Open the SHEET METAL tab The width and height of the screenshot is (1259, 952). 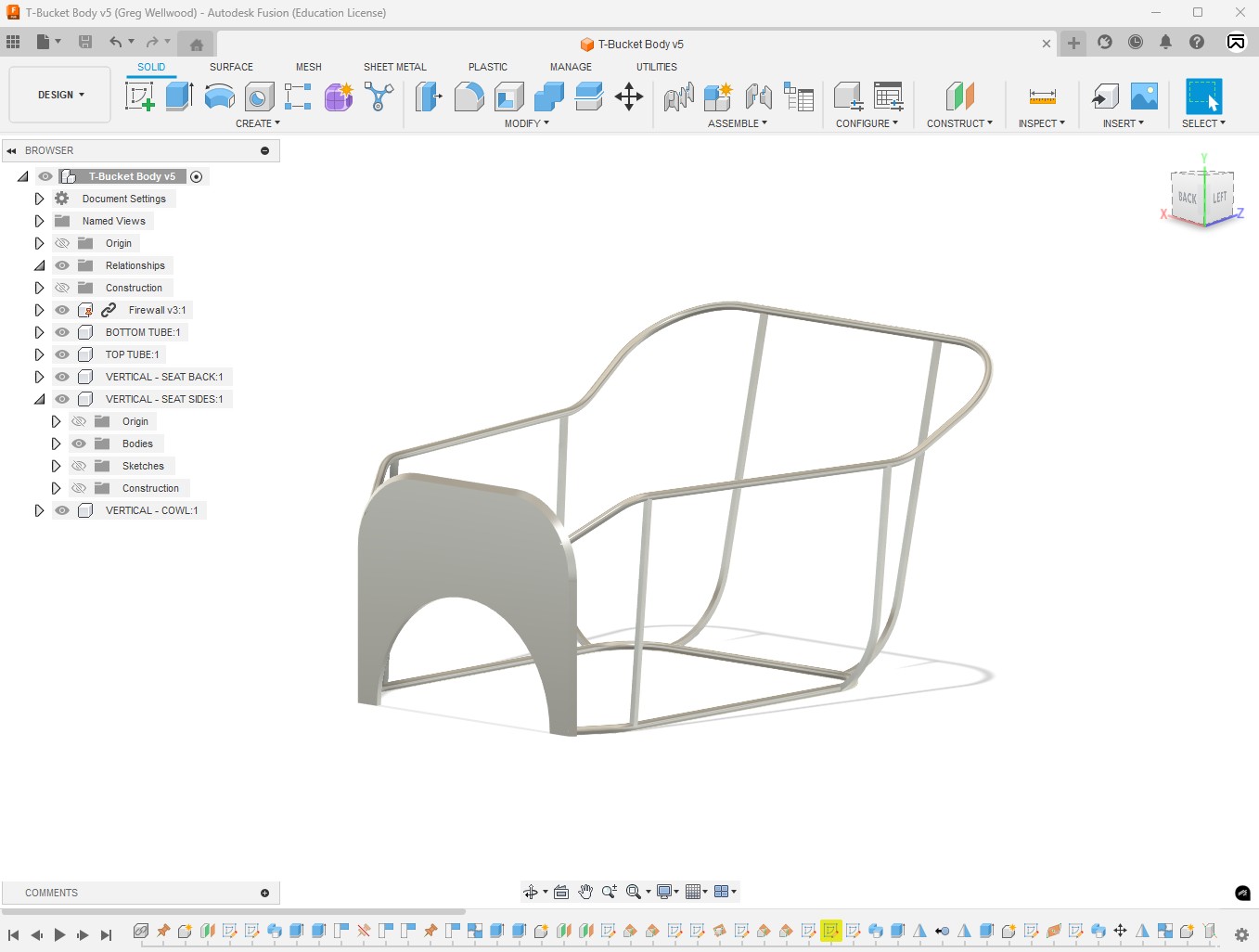pyautogui.click(x=394, y=67)
